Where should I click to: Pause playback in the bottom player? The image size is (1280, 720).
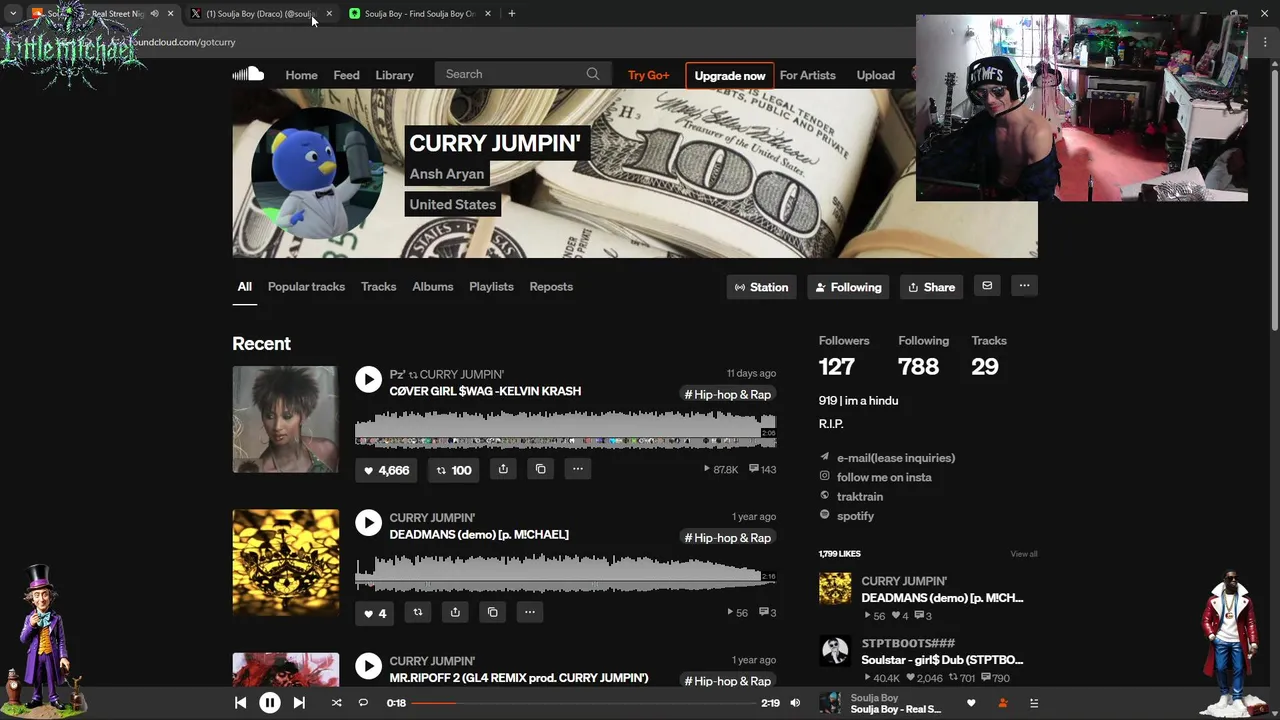tap(270, 703)
